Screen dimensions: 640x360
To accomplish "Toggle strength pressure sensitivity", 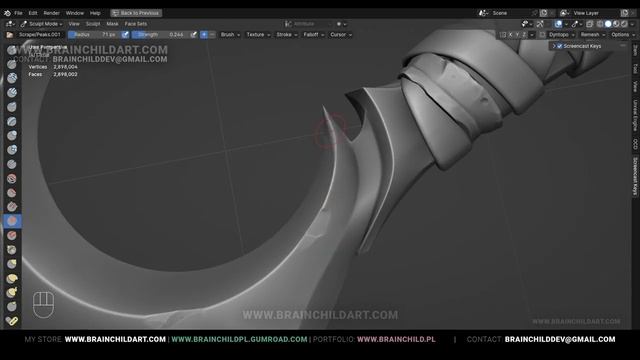I will pyautogui.click(x=193, y=35).
